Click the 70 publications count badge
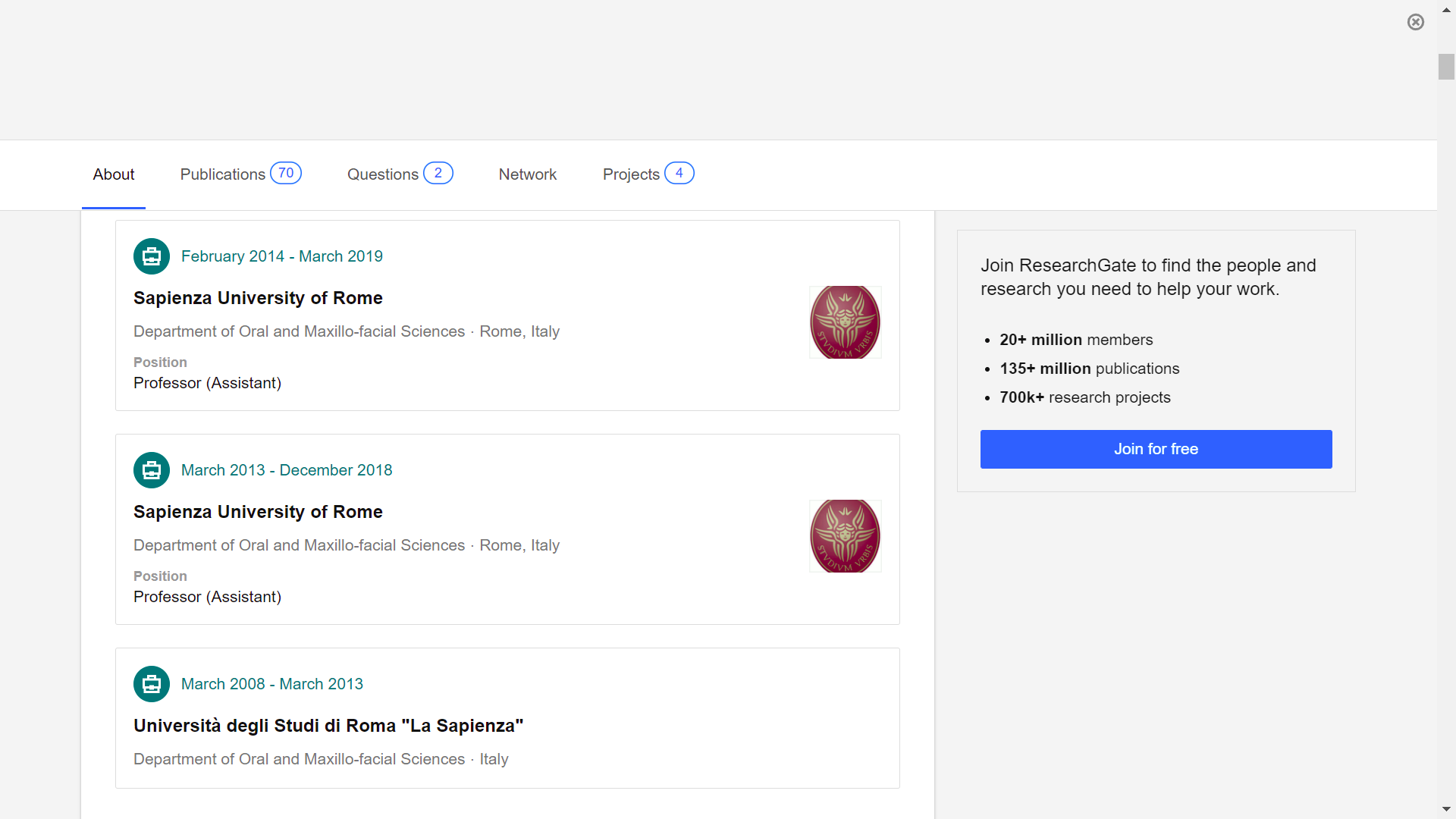The image size is (1456, 819). (286, 173)
